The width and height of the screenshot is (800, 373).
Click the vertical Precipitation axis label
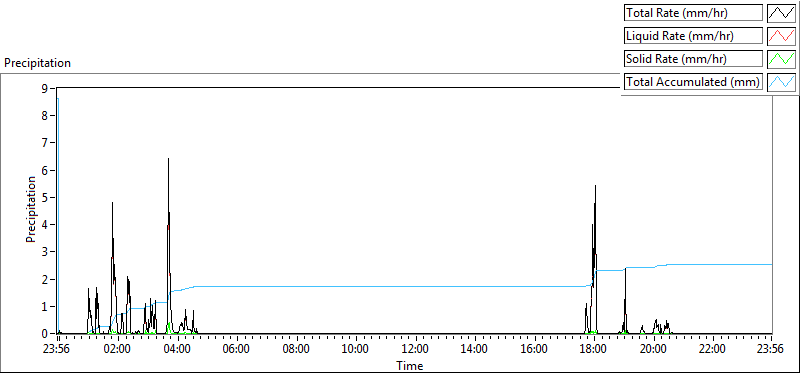31,209
